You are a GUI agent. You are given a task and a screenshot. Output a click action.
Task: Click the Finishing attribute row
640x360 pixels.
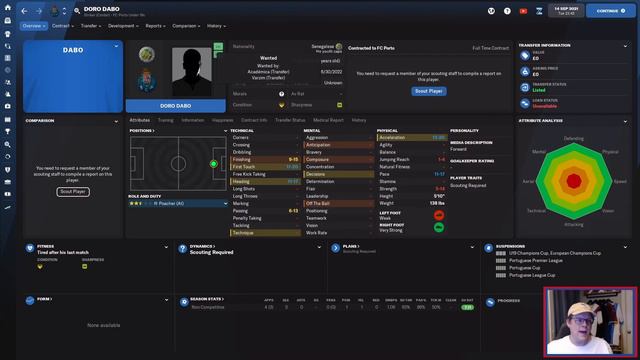[x=265, y=160]
